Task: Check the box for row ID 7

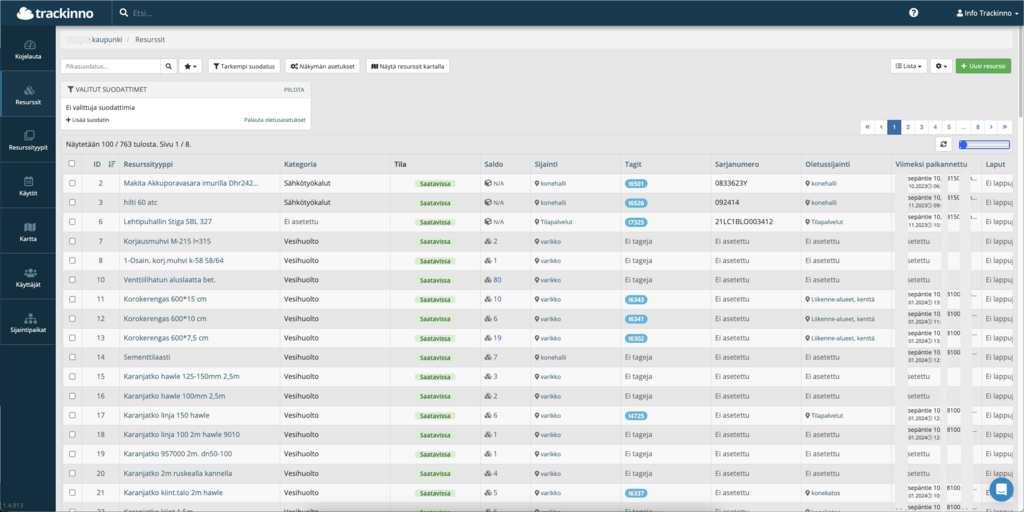Action: coord(71,241)
